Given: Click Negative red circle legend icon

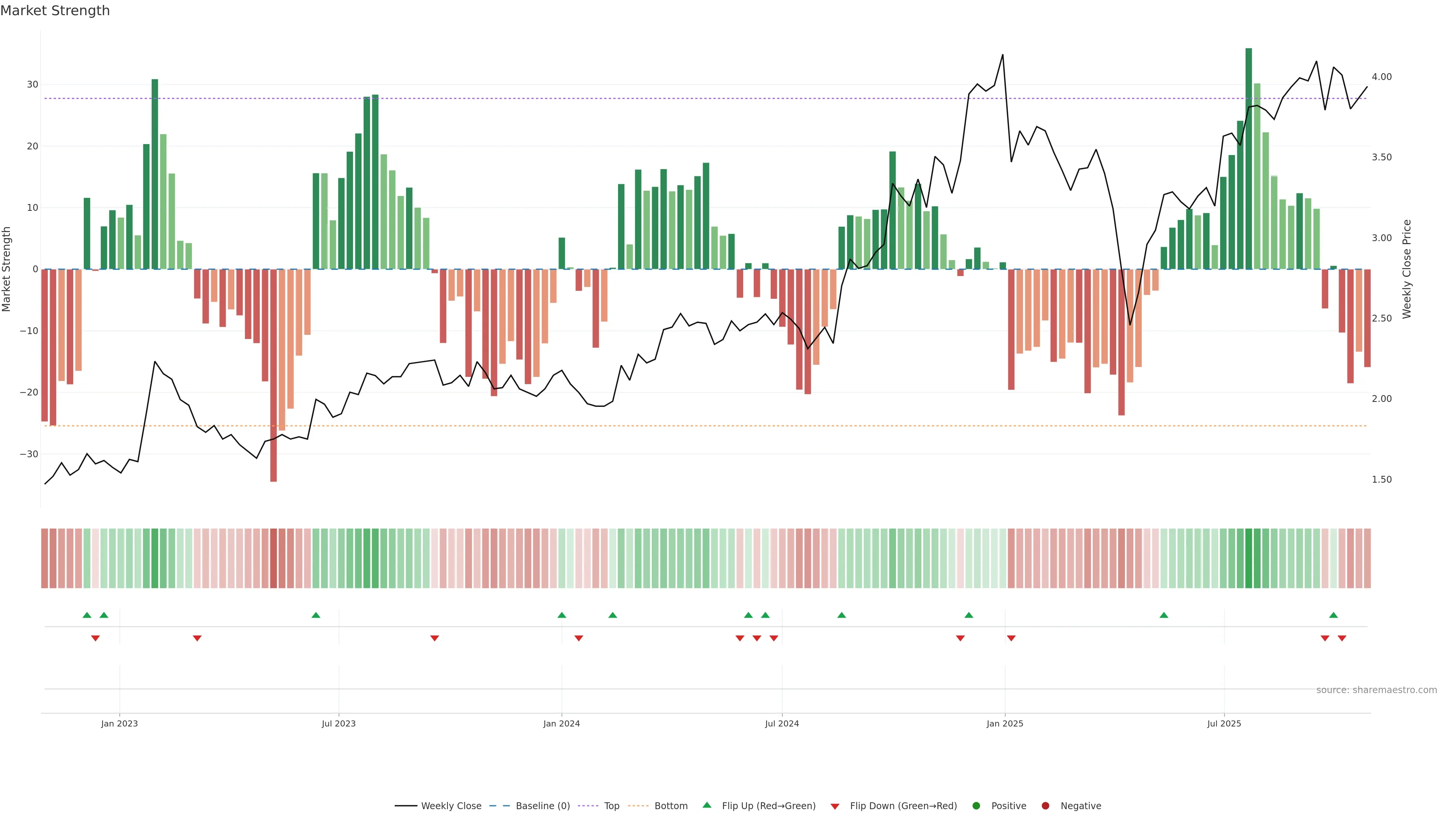Looking at the screenshot, I should [x=1045, y=805].
